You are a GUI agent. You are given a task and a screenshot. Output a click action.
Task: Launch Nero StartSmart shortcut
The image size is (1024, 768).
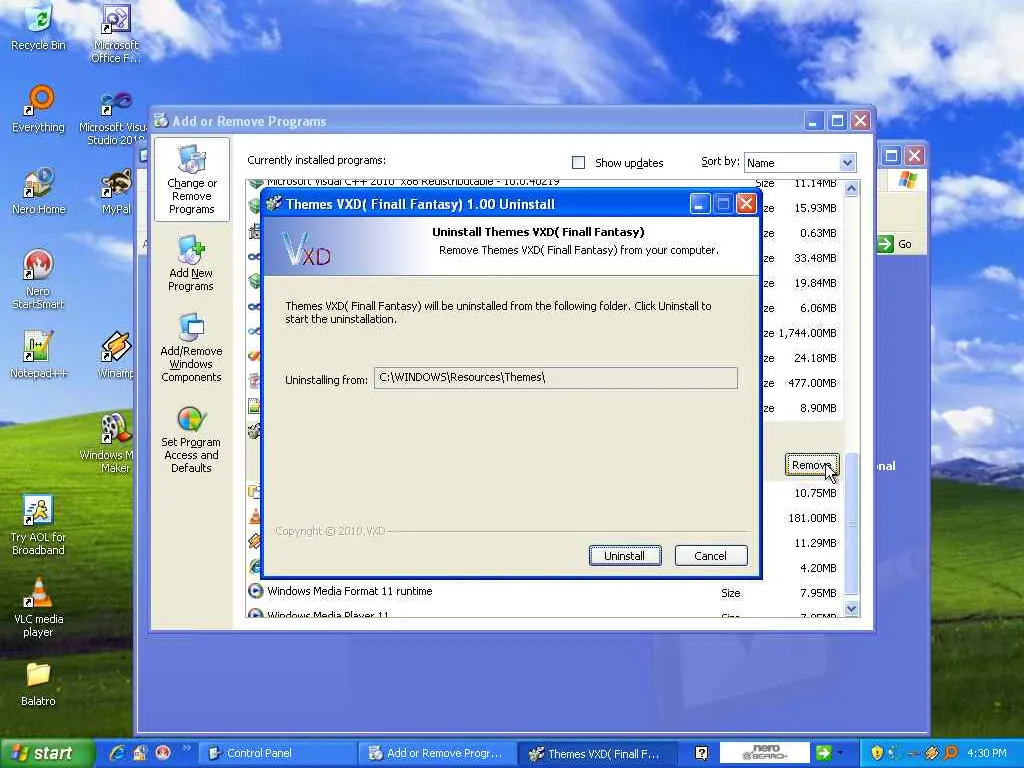pyautogui.click(x=39, y=280)
